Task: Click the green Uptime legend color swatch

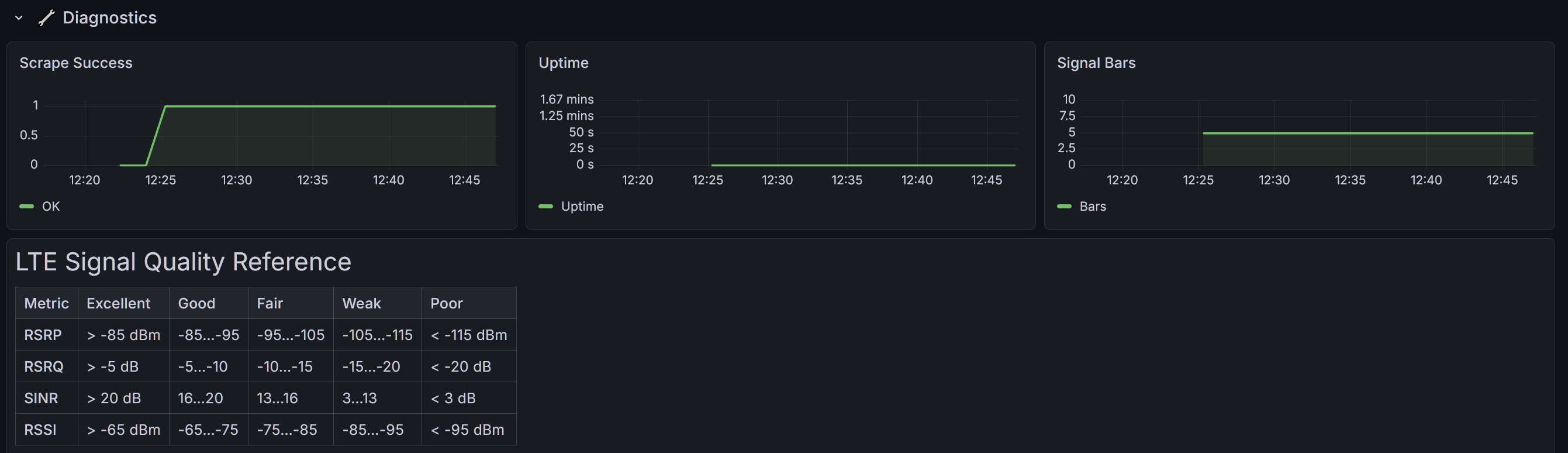Action: point(545,207)
